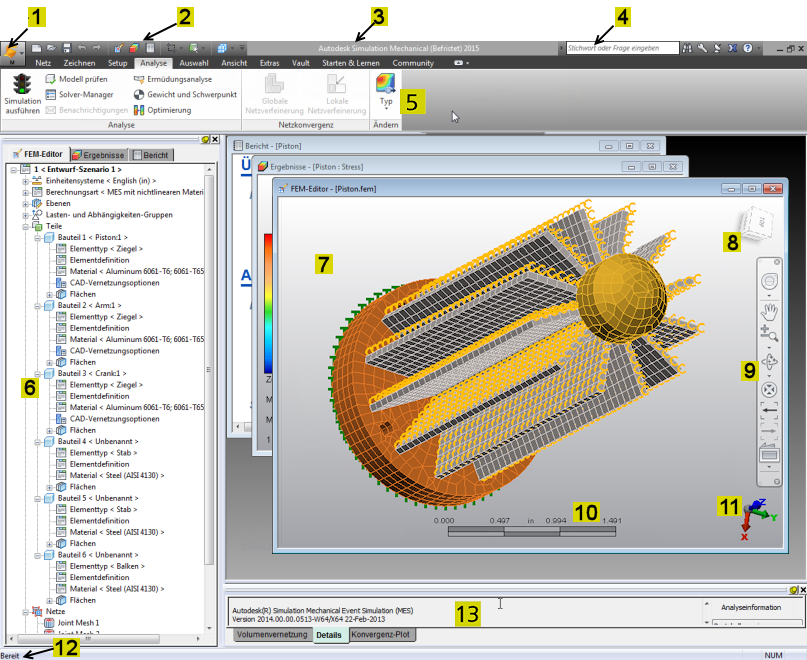Pin the browser panel with pin icon
The image size is (807, 660).
205,140
